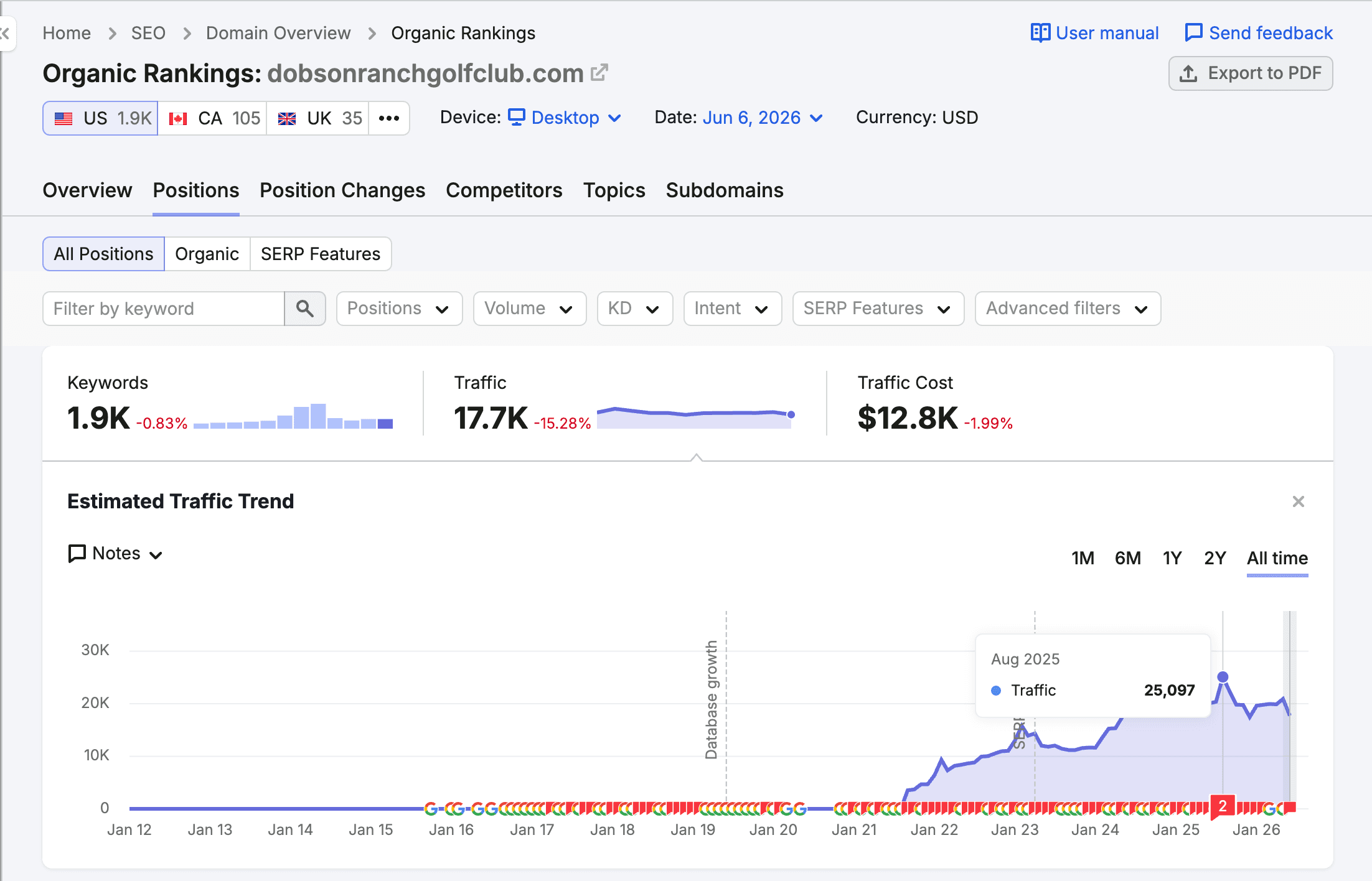Set chart range to 2Y

(x=1215, y=558)
